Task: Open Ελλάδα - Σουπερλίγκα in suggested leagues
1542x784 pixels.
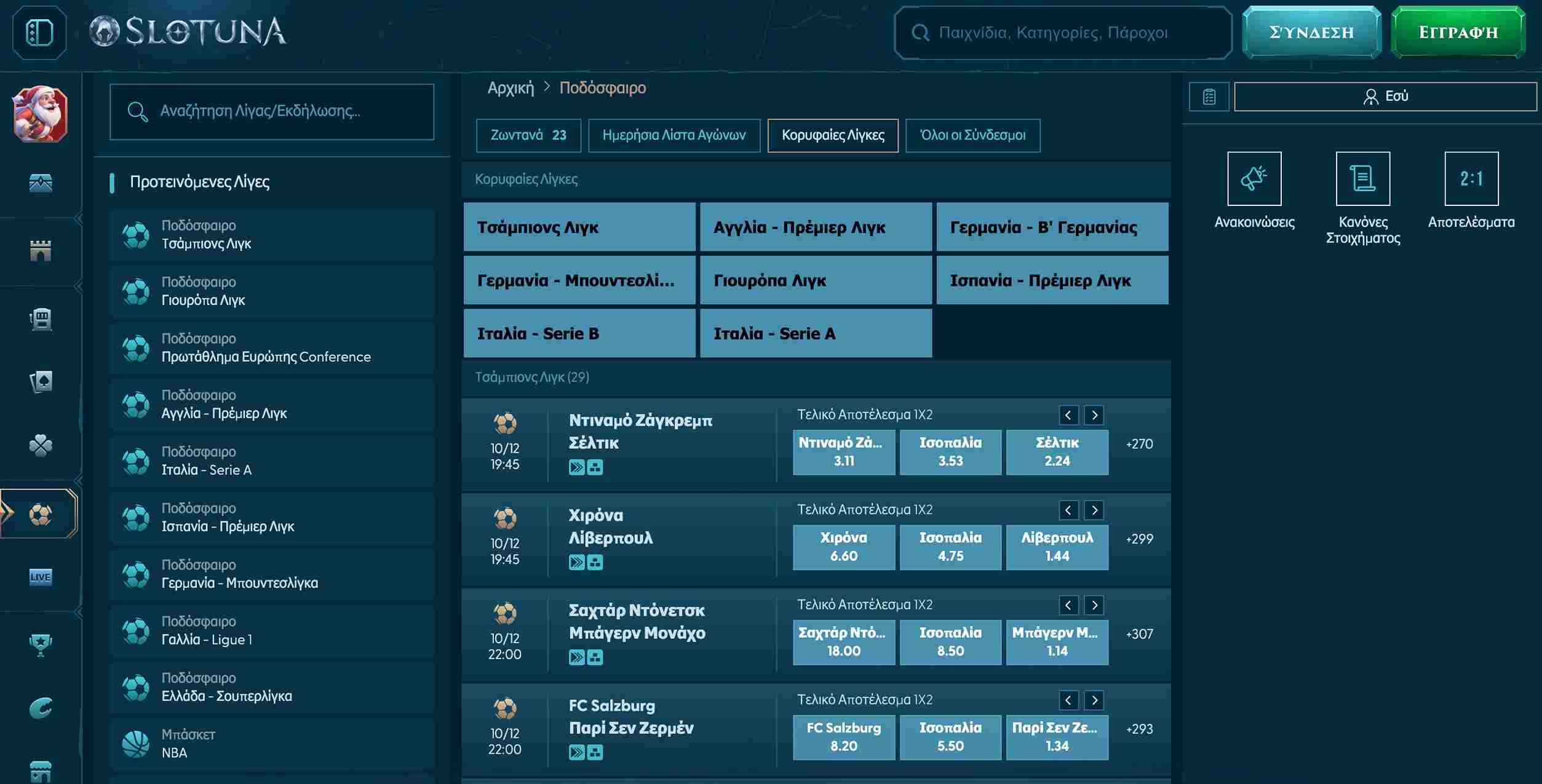Action: click(x=272, y=687)
